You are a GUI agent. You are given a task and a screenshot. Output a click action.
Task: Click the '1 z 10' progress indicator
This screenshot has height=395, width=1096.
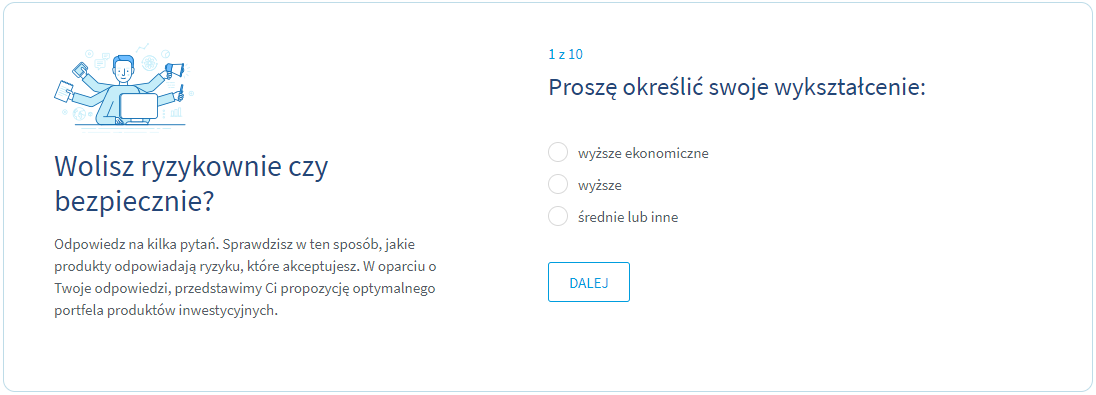point(565,54)
